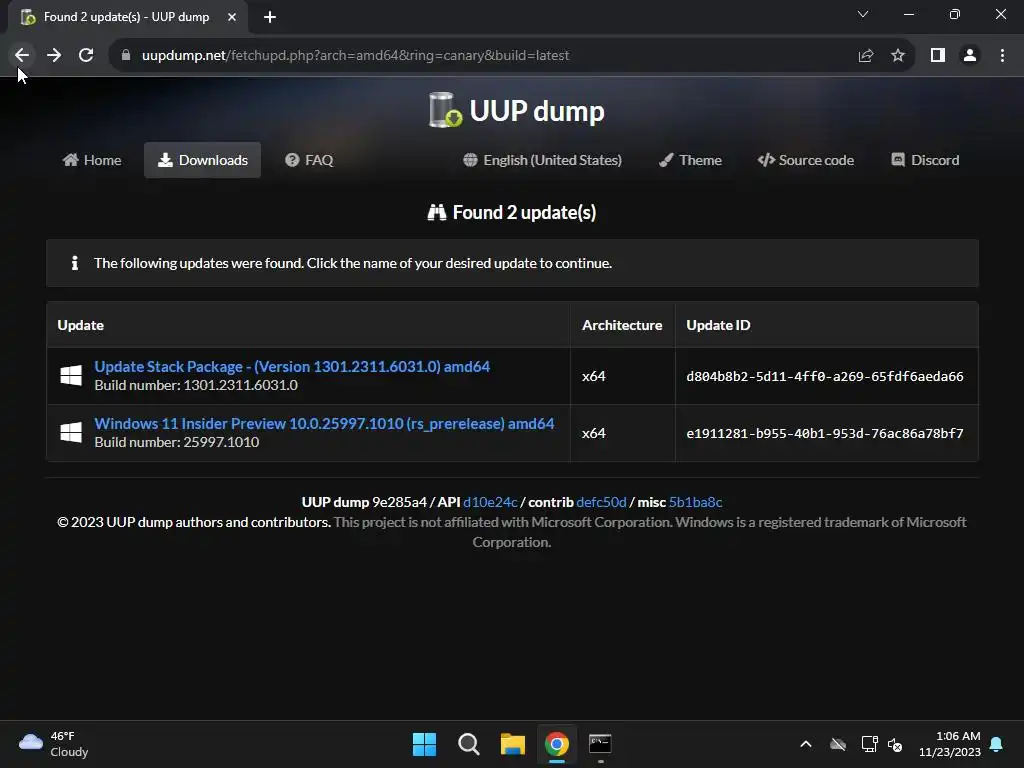Open the weather widget showing 46°F Cloudy
This screenshot has height=768, width=1024.
click(54, 744)
